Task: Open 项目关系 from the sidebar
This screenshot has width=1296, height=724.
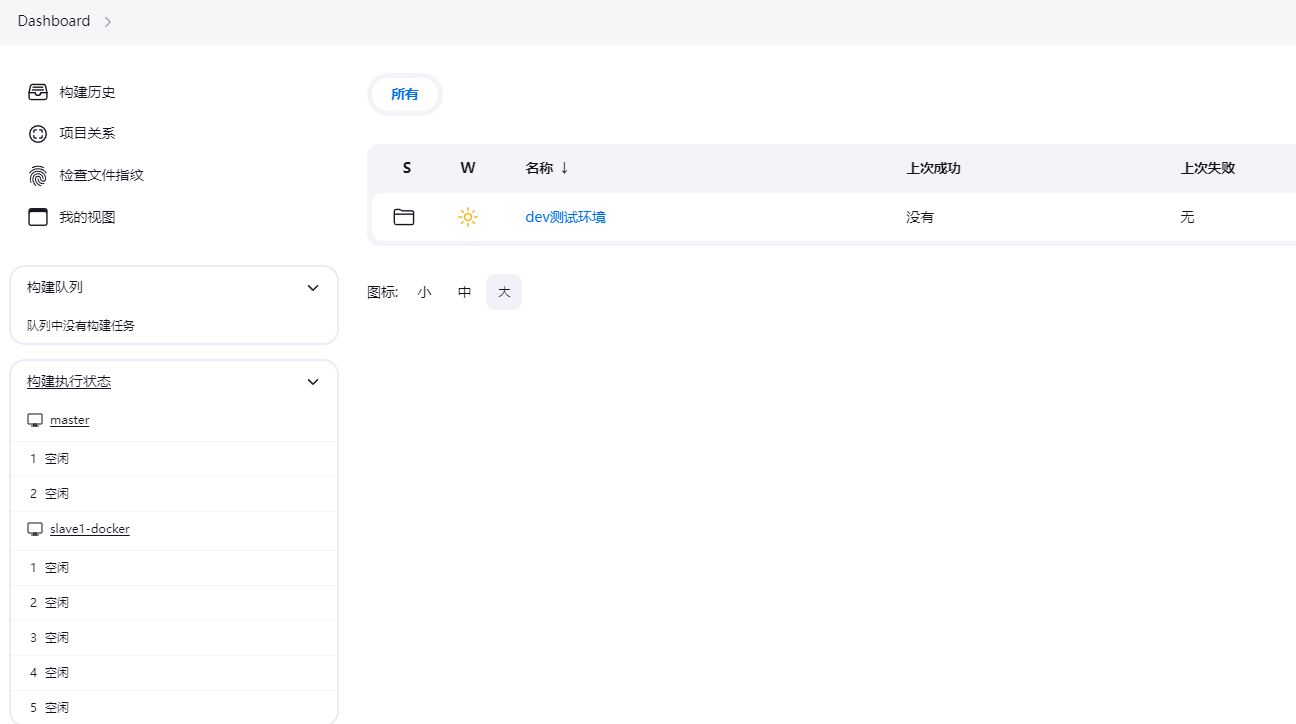Action: [x=37, y=133]
